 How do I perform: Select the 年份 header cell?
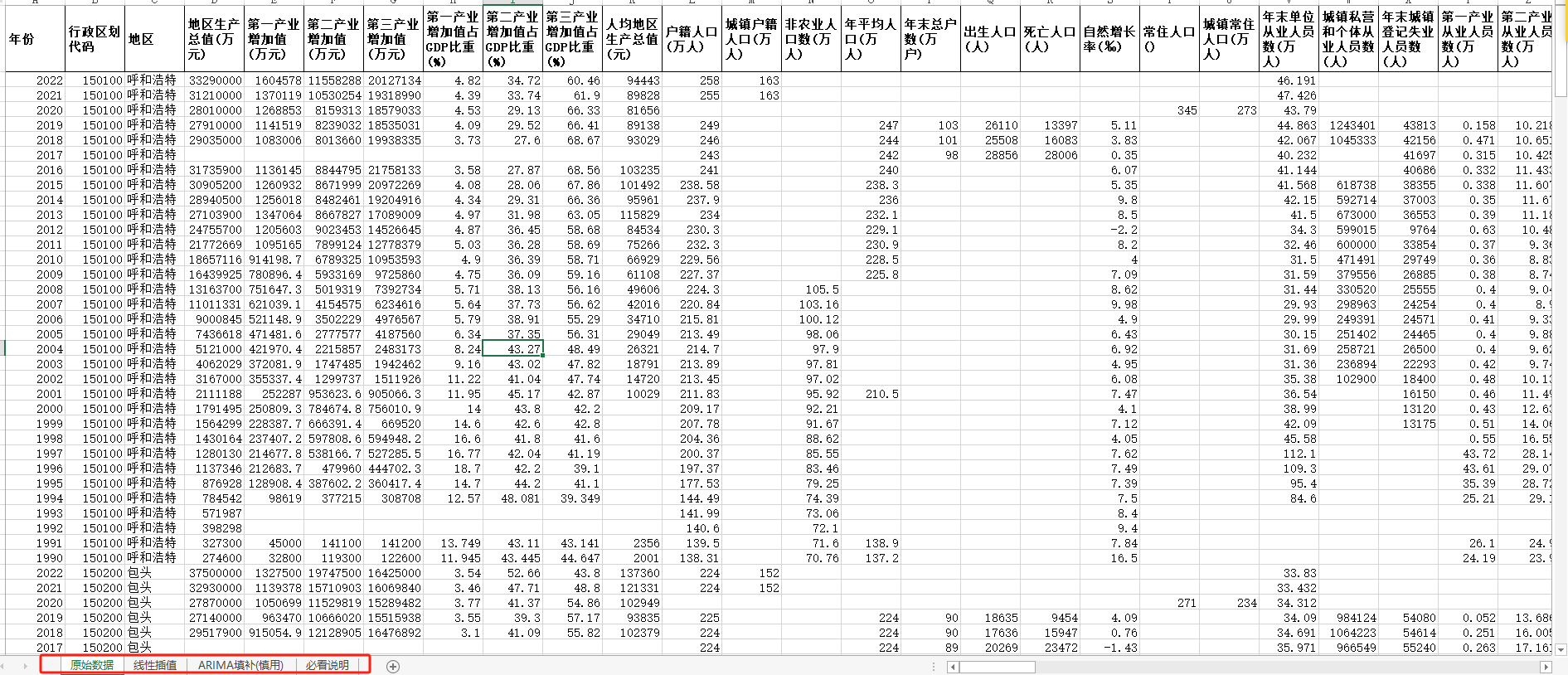(x=36, y=39)
